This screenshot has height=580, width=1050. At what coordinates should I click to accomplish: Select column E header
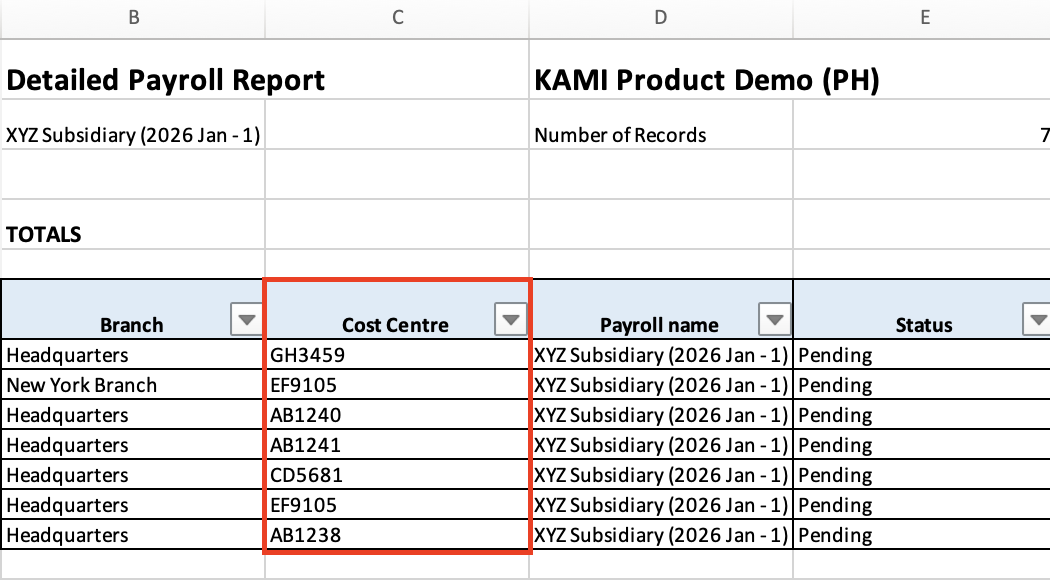tap(922, 18)
